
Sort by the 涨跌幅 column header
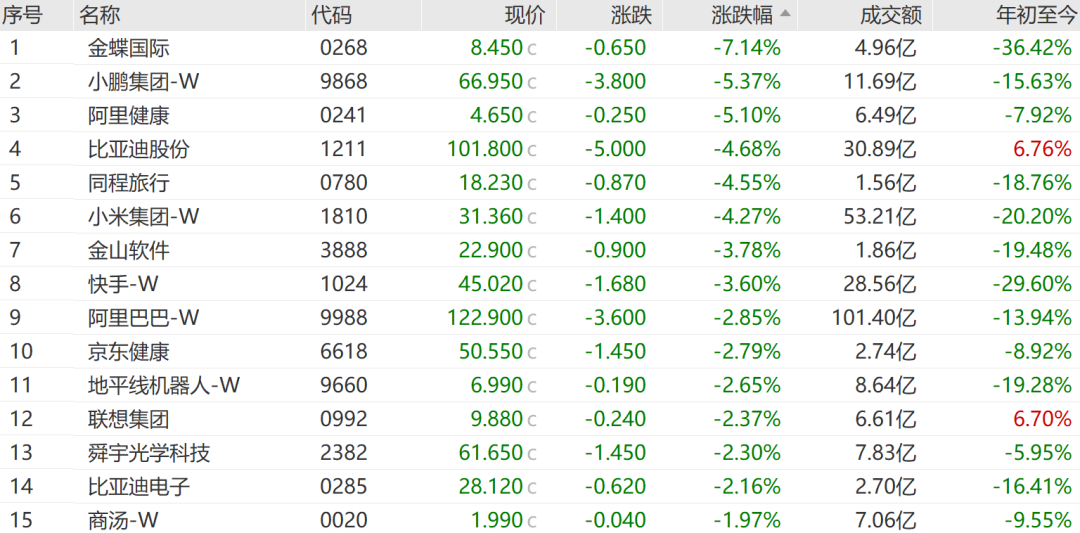742,15
